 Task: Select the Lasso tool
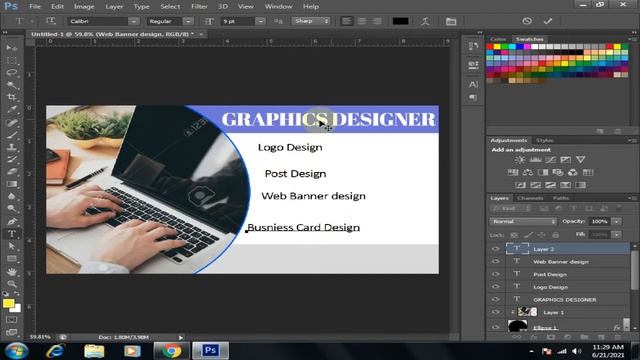[12, 73]
